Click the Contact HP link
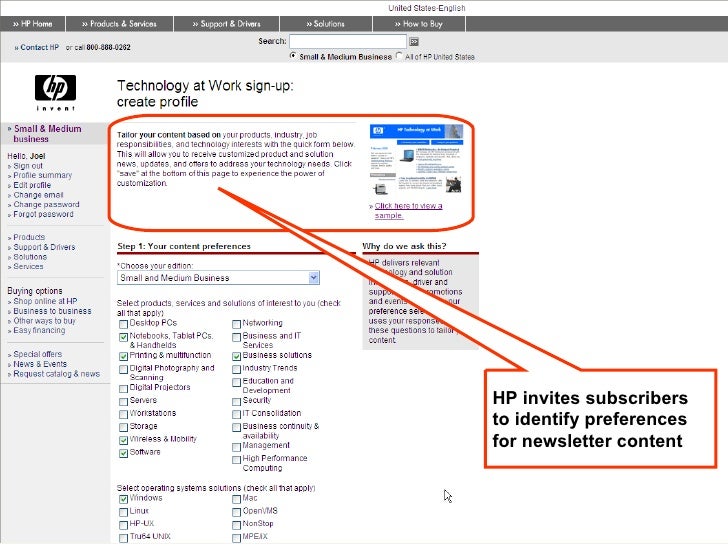 [37, 47]
